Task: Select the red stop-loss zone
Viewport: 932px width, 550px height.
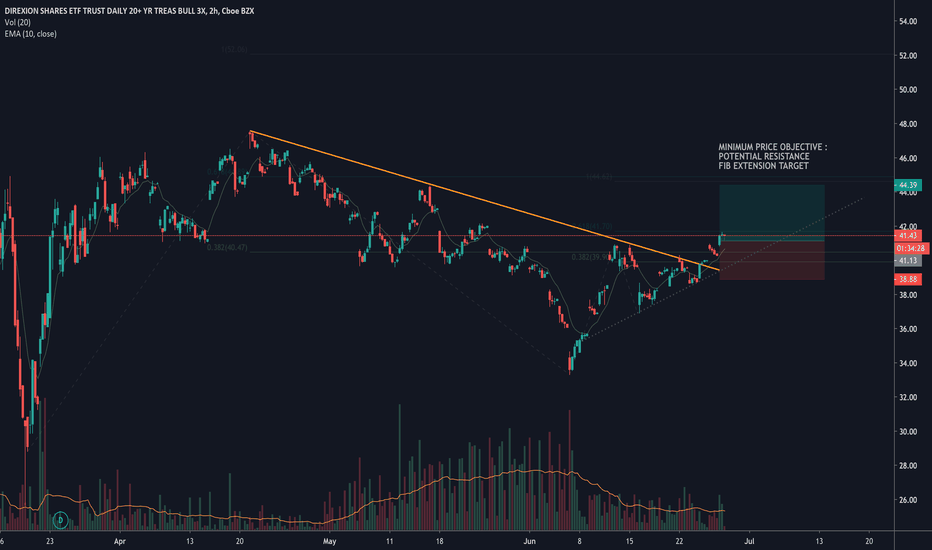Action: 772,260
